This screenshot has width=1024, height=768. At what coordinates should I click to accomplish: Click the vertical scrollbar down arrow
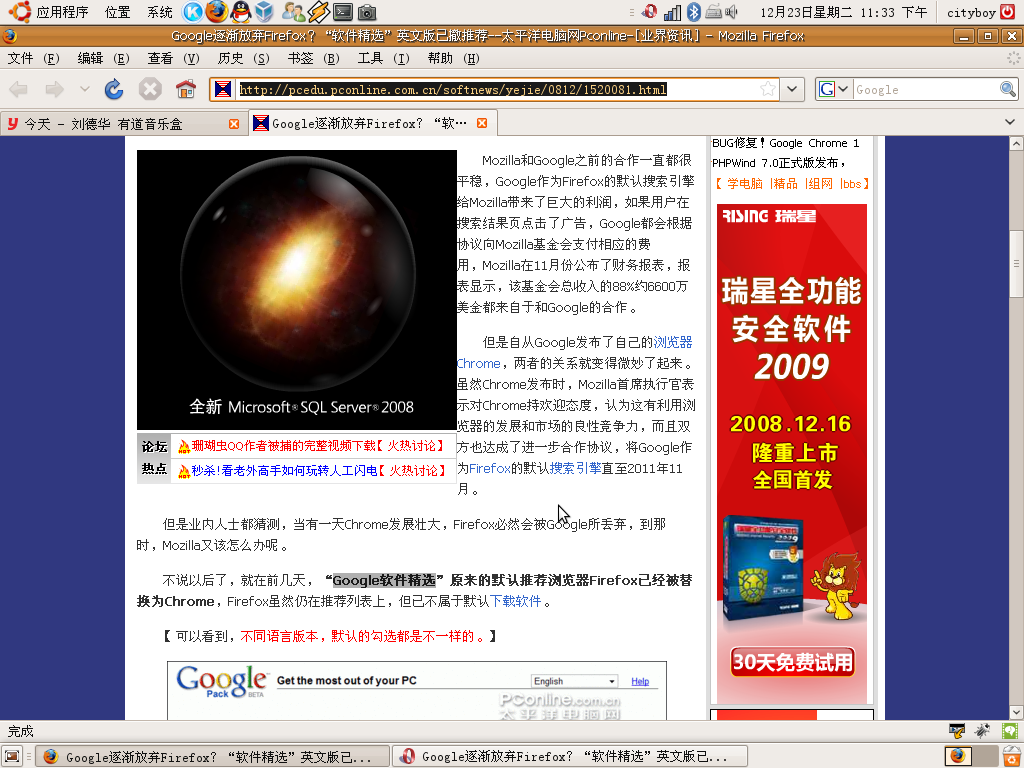click(x=1016, y=712)
